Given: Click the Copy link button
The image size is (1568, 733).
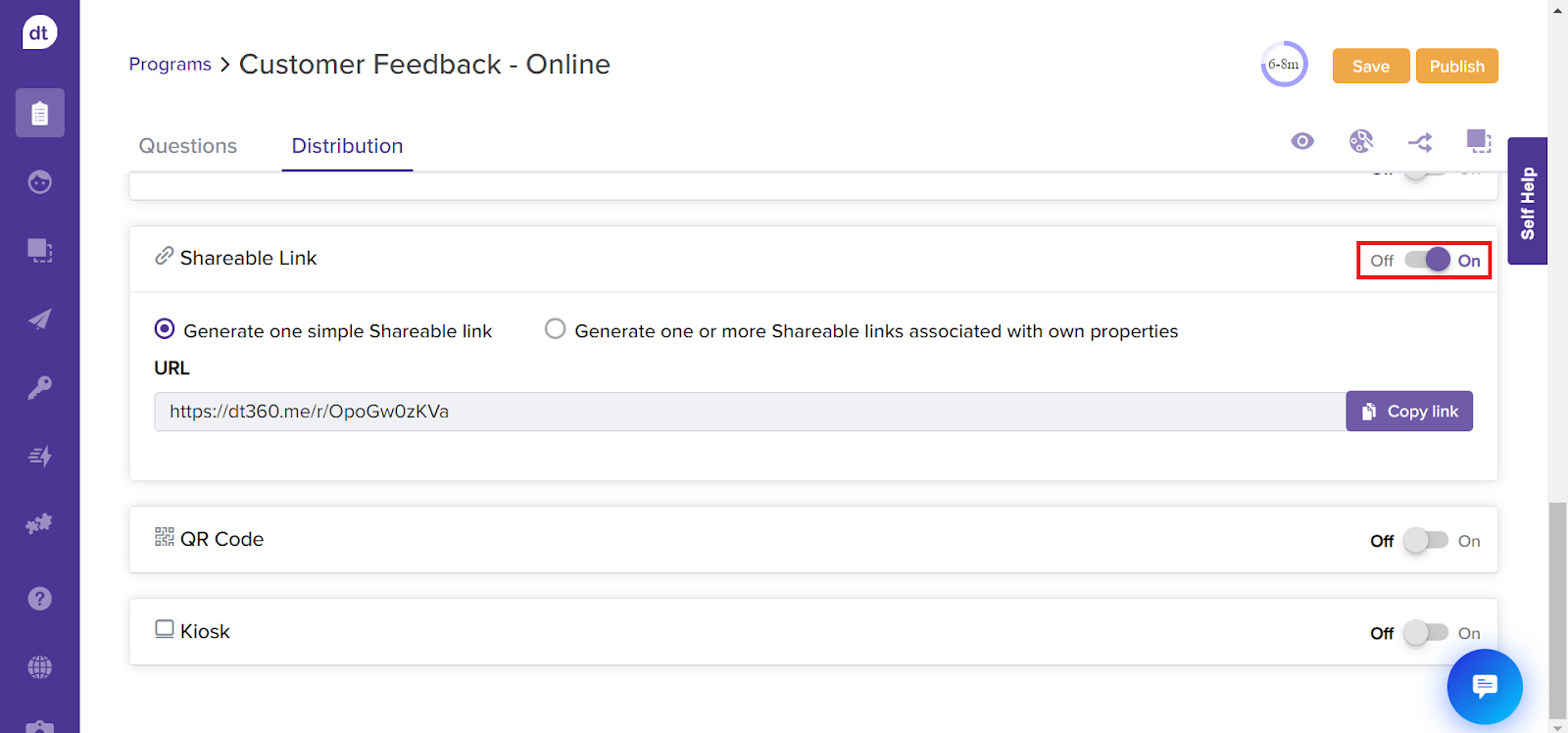Looking at the screenshot, I should 1409,412.
